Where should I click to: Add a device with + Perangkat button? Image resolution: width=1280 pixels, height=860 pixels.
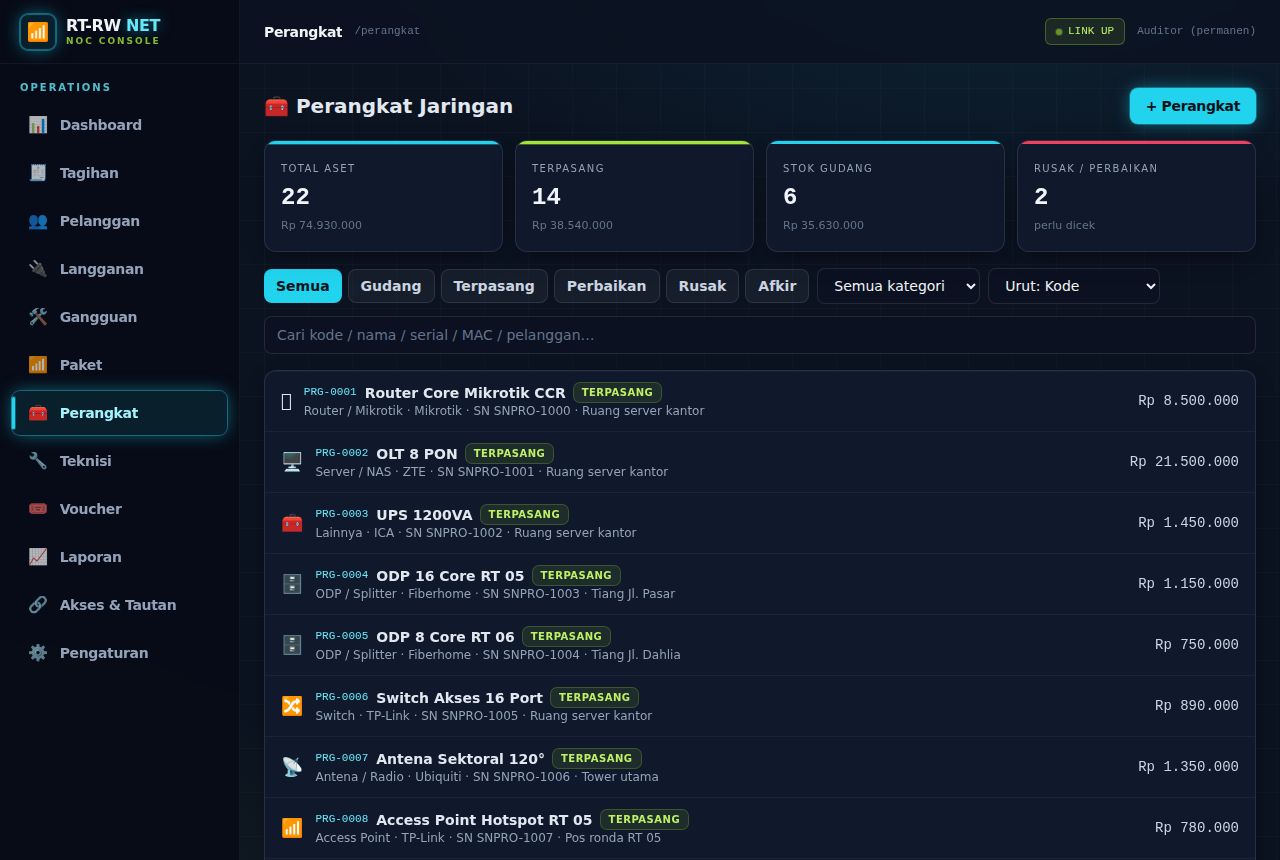tap(1193, 106)
